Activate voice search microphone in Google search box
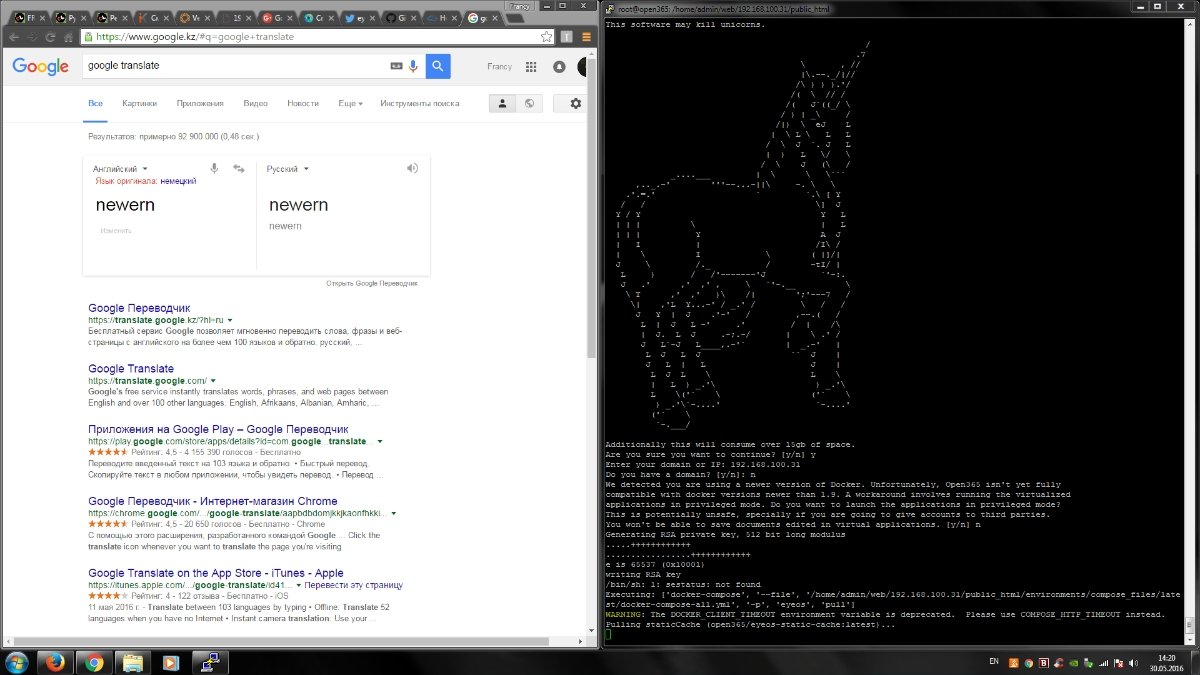Viewport: 1200px width, 675px height. [413, 66]
